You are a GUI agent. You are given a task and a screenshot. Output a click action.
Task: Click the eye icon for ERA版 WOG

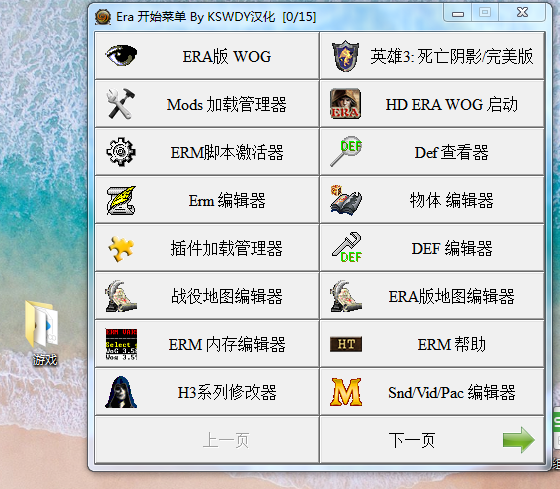(121, 56)
